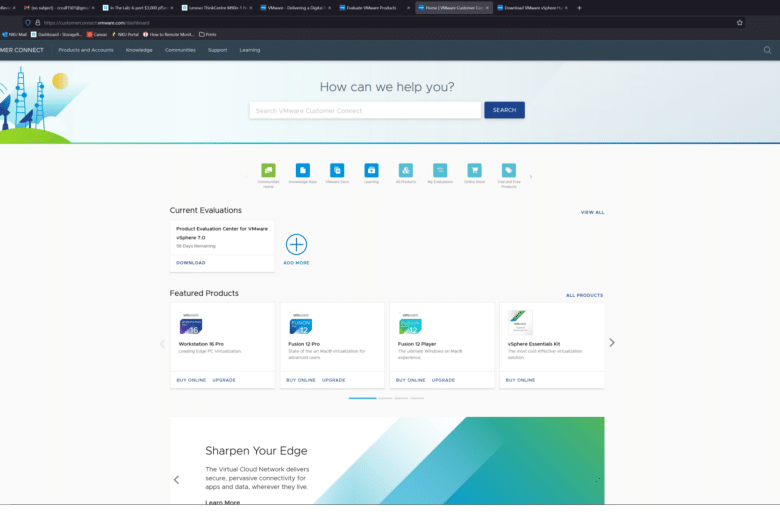Click BUY ONLINE for Workstation 16 Pro
This screenshot has width=780, height=516.
[x=191, y=380]
